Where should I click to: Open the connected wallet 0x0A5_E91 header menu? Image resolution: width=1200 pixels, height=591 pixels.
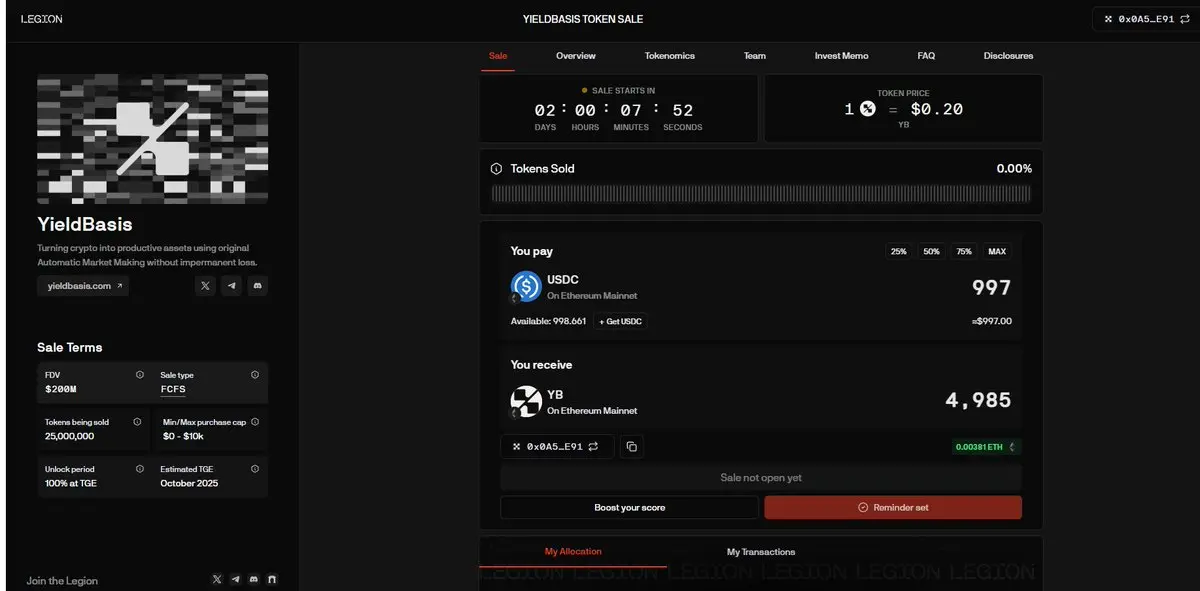1145,19
